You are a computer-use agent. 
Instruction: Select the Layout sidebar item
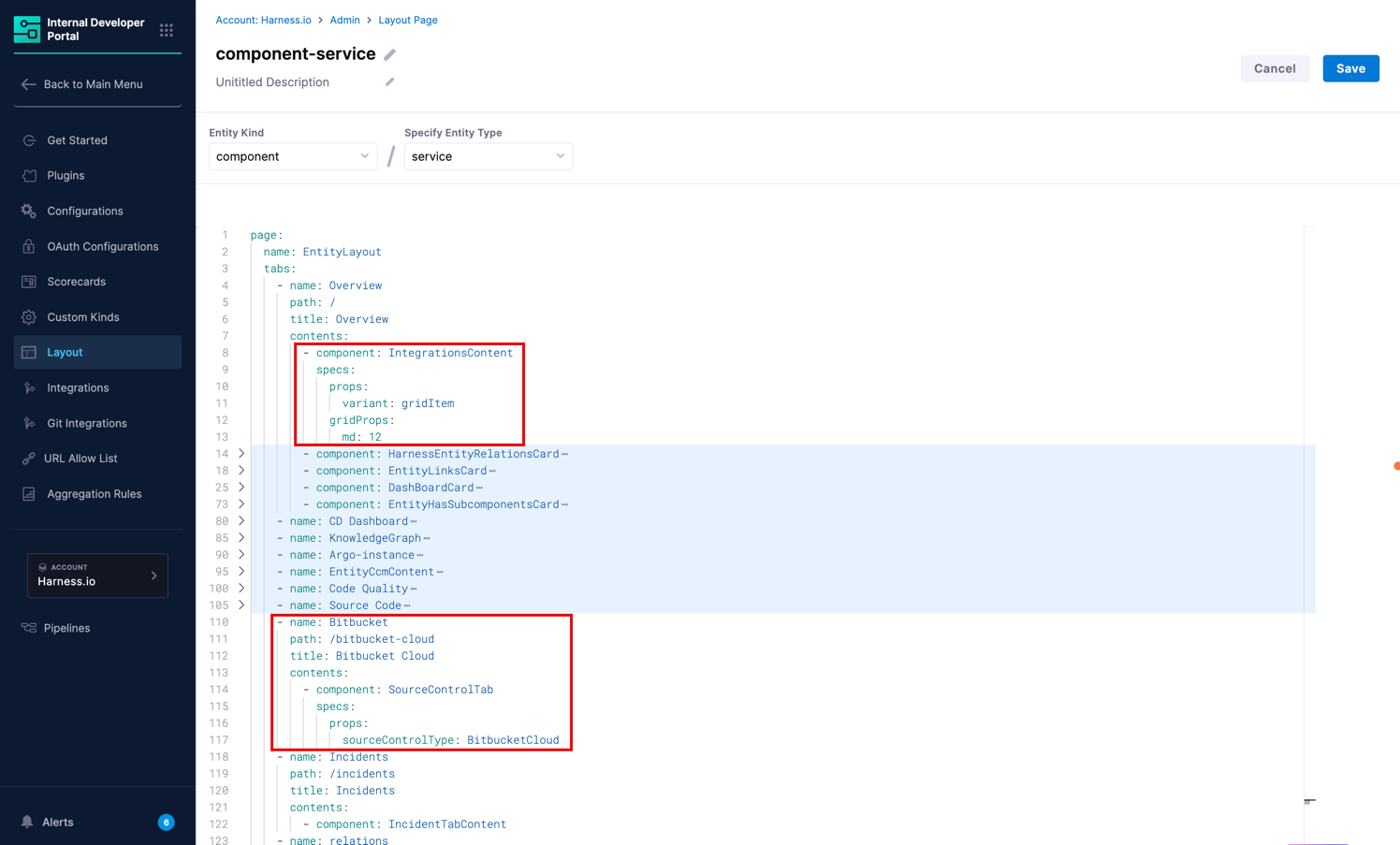click(97, 353)
